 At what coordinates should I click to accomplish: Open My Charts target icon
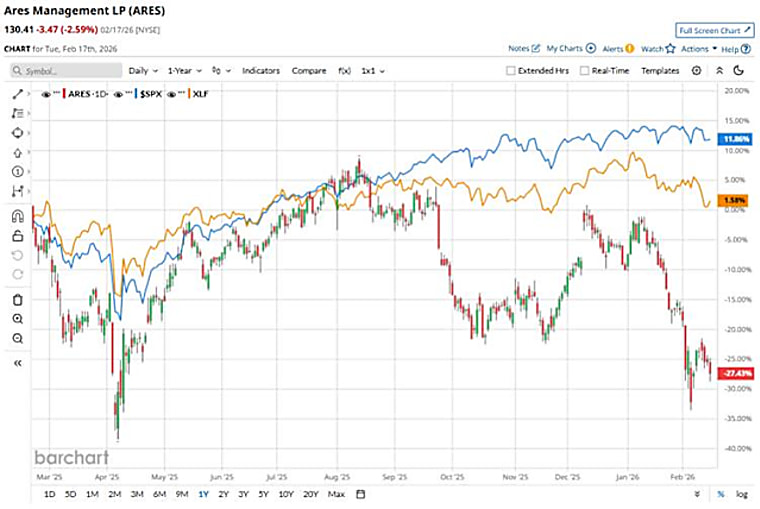591,48
